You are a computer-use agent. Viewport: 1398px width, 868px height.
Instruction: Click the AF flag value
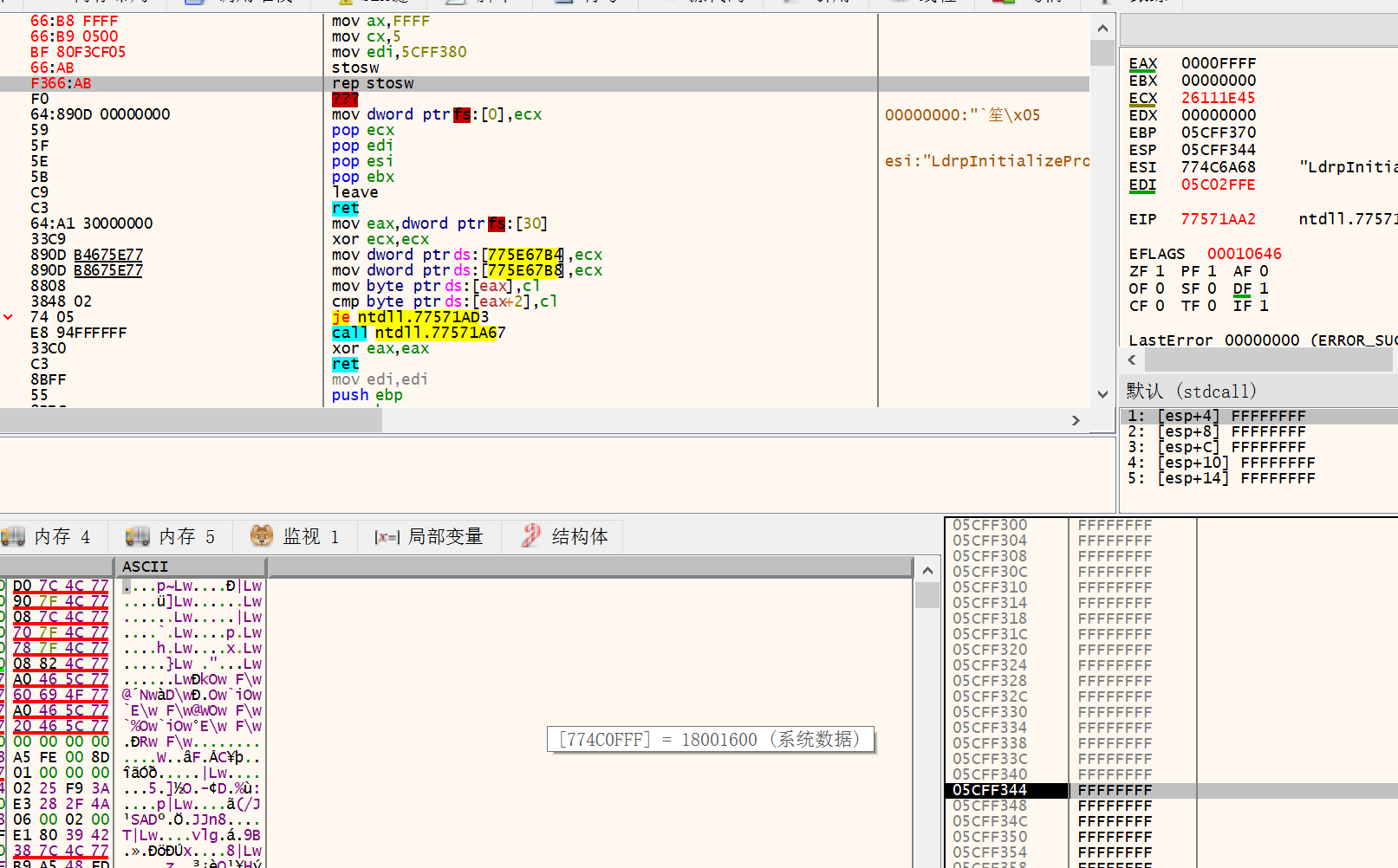click(x=1264, y=271)
